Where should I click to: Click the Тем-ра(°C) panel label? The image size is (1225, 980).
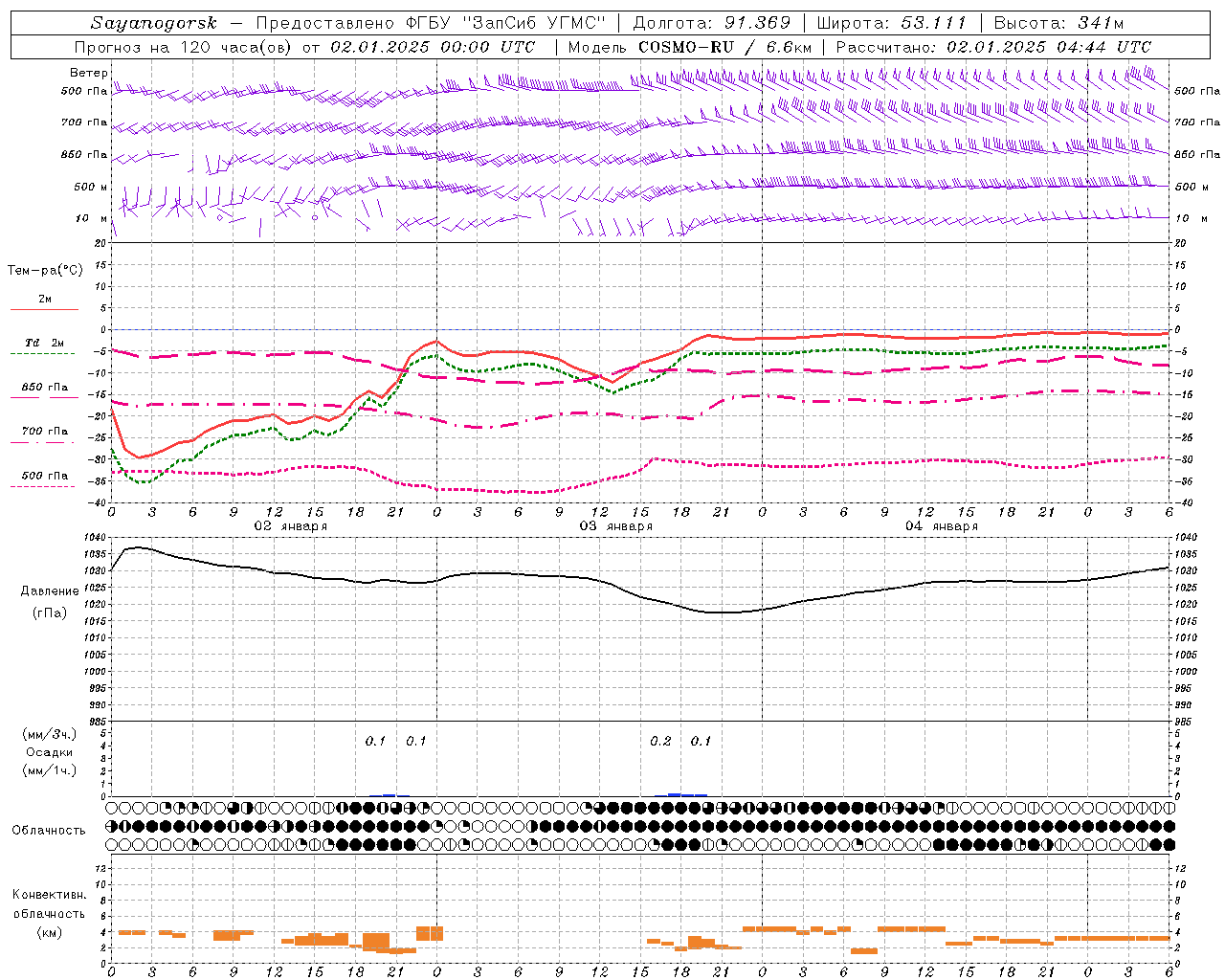click(45, 271)
